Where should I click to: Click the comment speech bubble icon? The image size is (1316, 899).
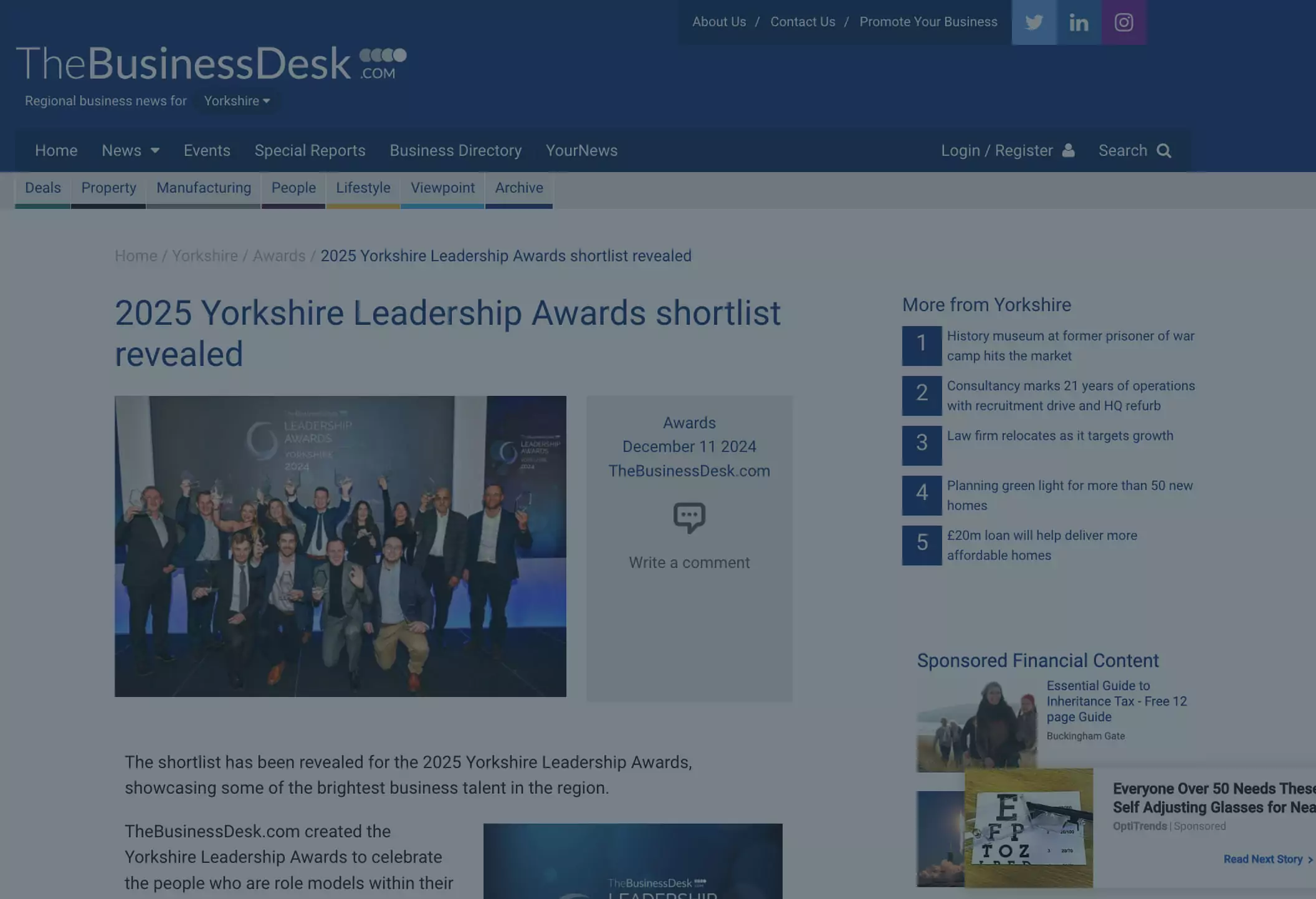[x=689, y=517]
